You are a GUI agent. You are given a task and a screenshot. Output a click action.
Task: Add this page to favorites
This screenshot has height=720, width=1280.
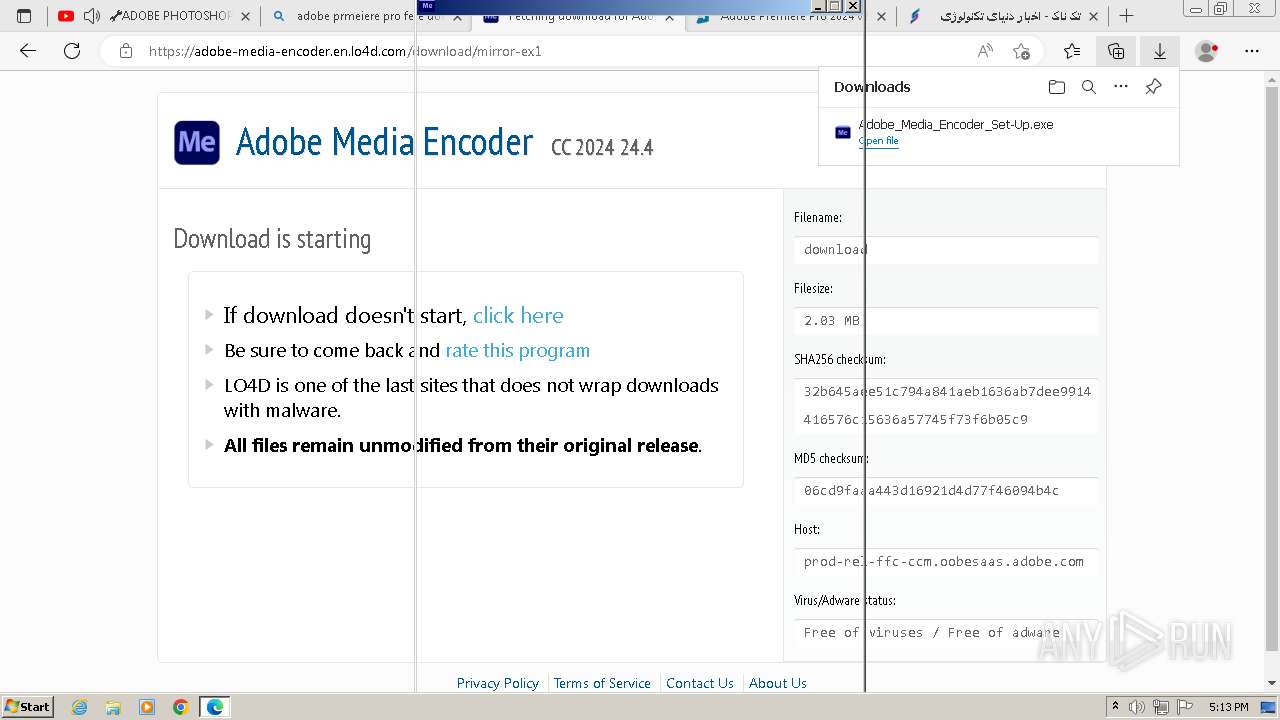[1021, 51]
